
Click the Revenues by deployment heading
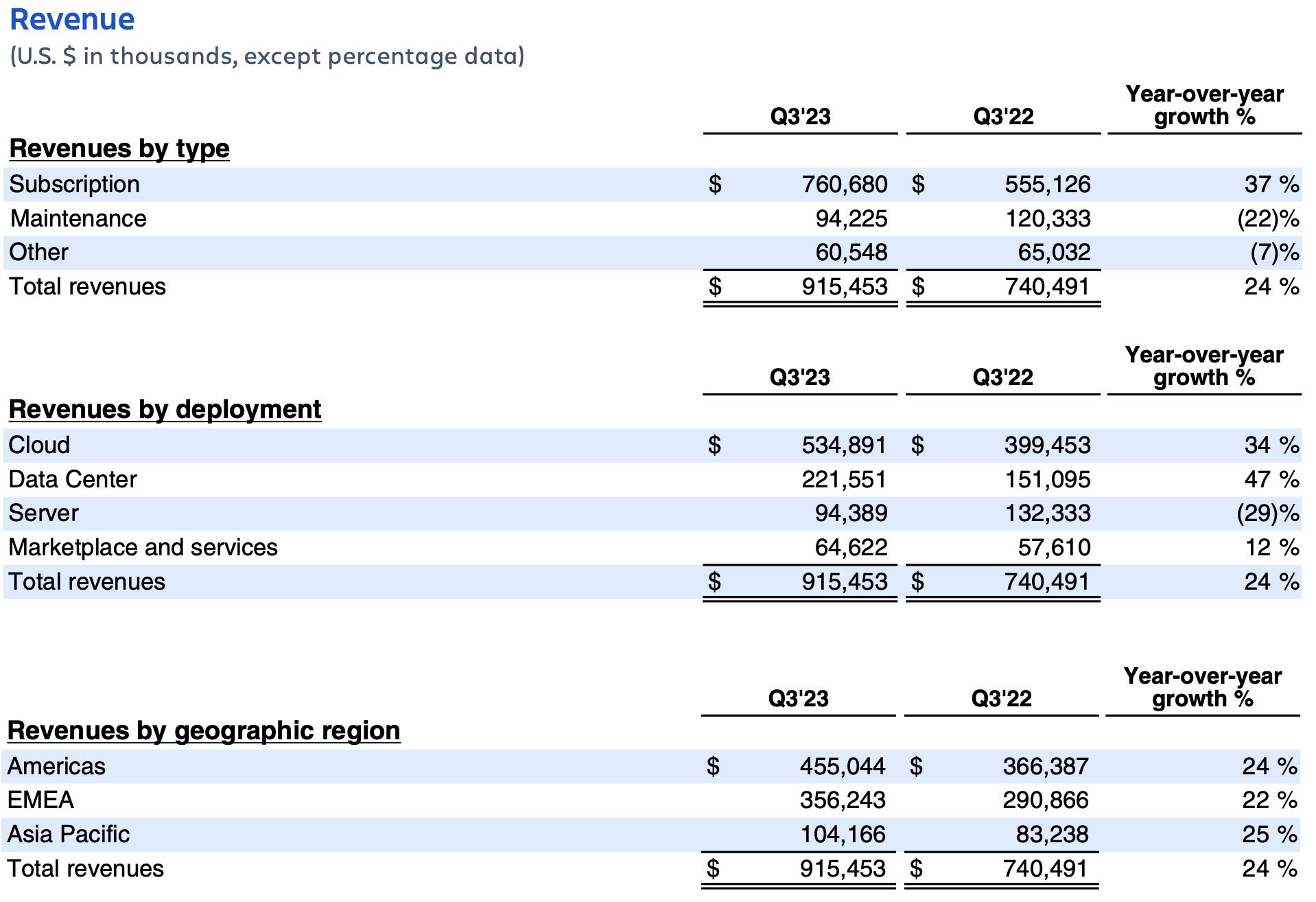[x=165, y=409]
